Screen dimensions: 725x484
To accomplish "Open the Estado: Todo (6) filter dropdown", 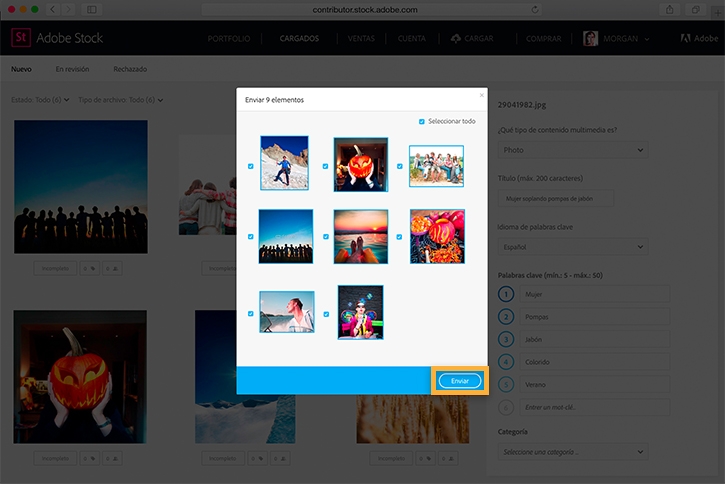I will tap(40, 100).
